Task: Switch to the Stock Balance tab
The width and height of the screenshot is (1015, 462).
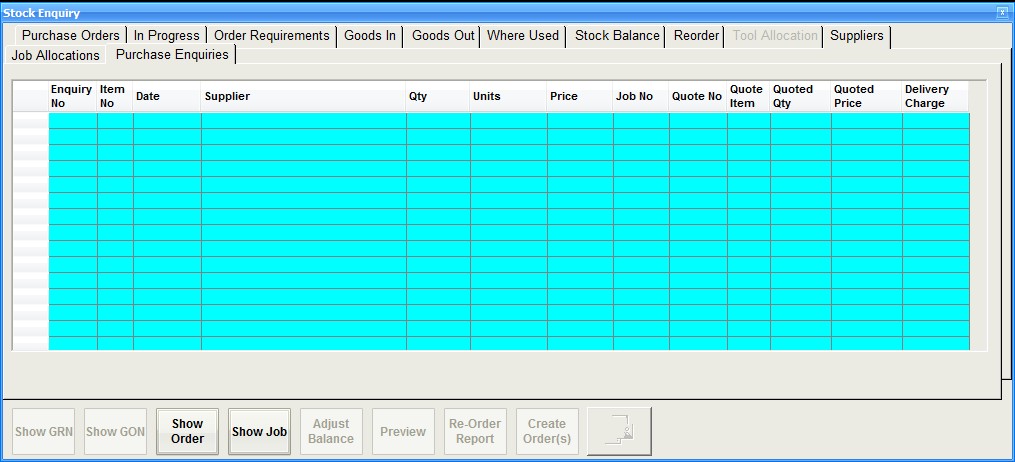Action: coord(617,36)
